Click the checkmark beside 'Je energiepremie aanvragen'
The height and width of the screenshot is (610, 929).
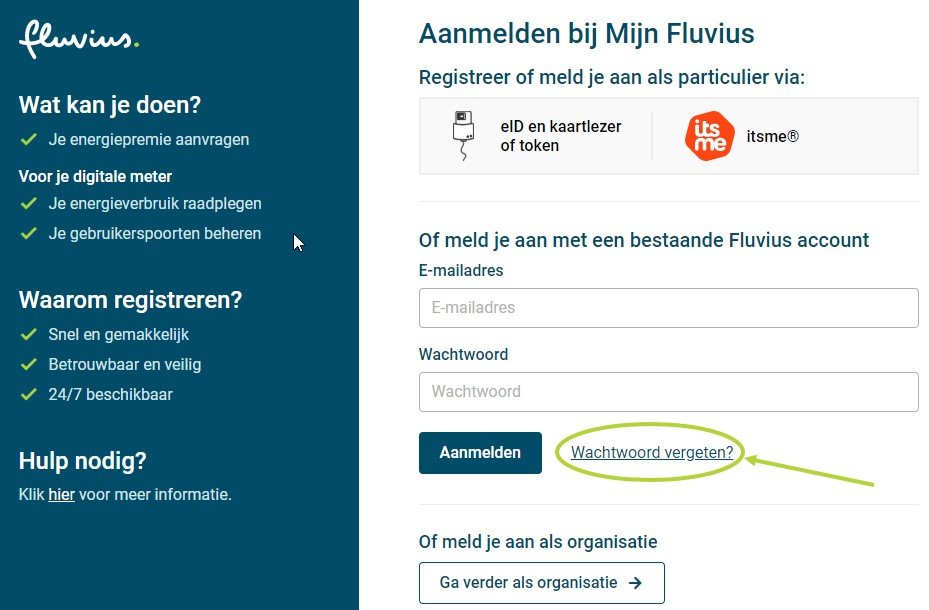(28, 140)
